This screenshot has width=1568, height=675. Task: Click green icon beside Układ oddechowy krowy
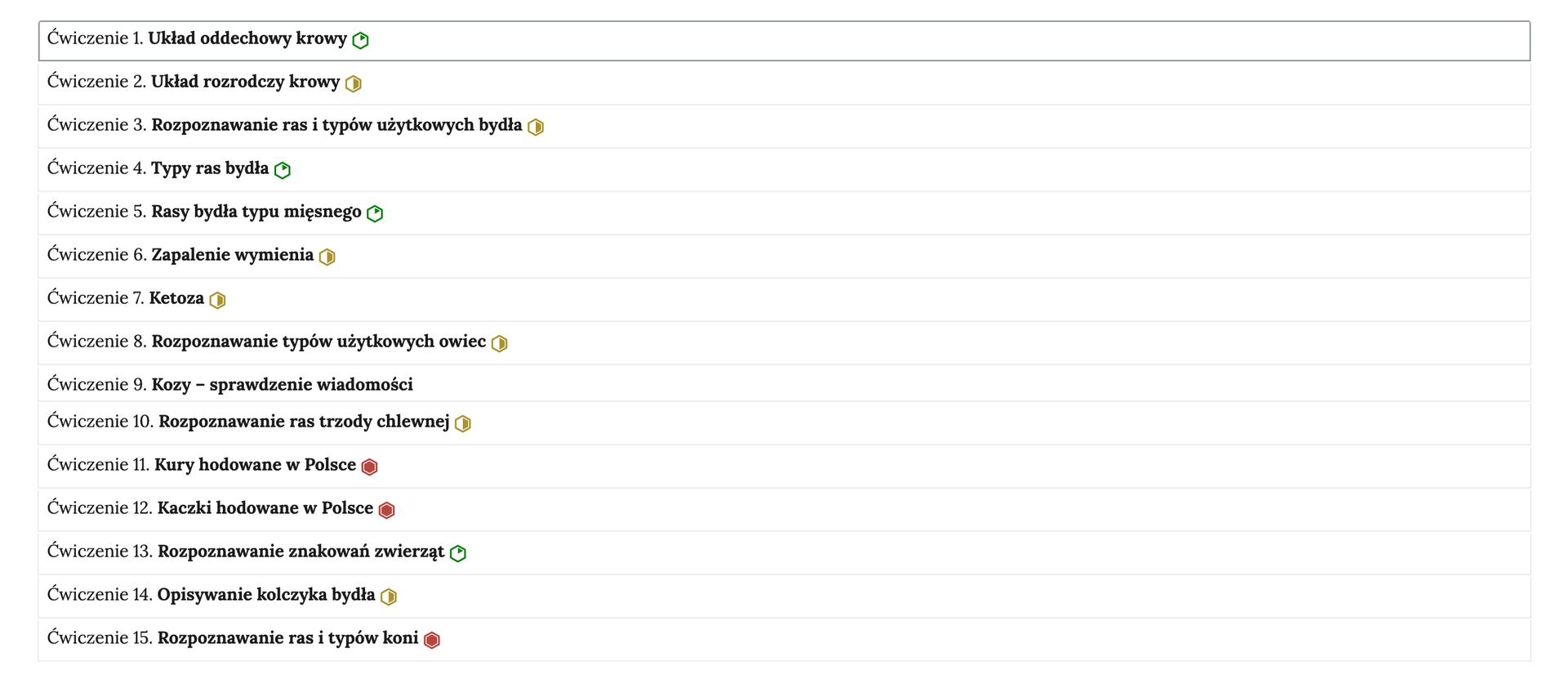tap(360, 40)
